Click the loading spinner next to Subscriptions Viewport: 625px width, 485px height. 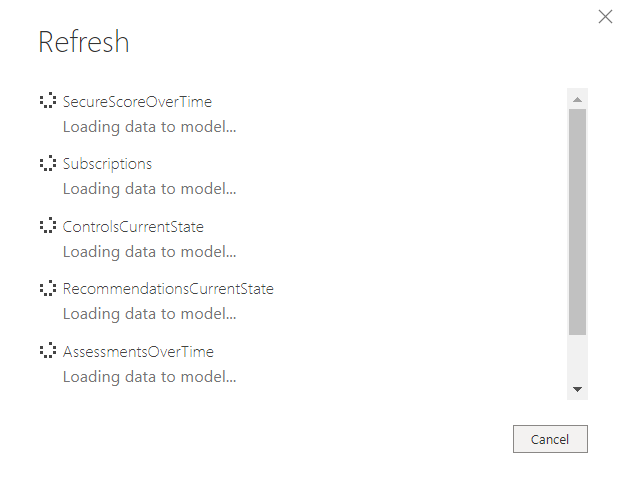point(47,163)
